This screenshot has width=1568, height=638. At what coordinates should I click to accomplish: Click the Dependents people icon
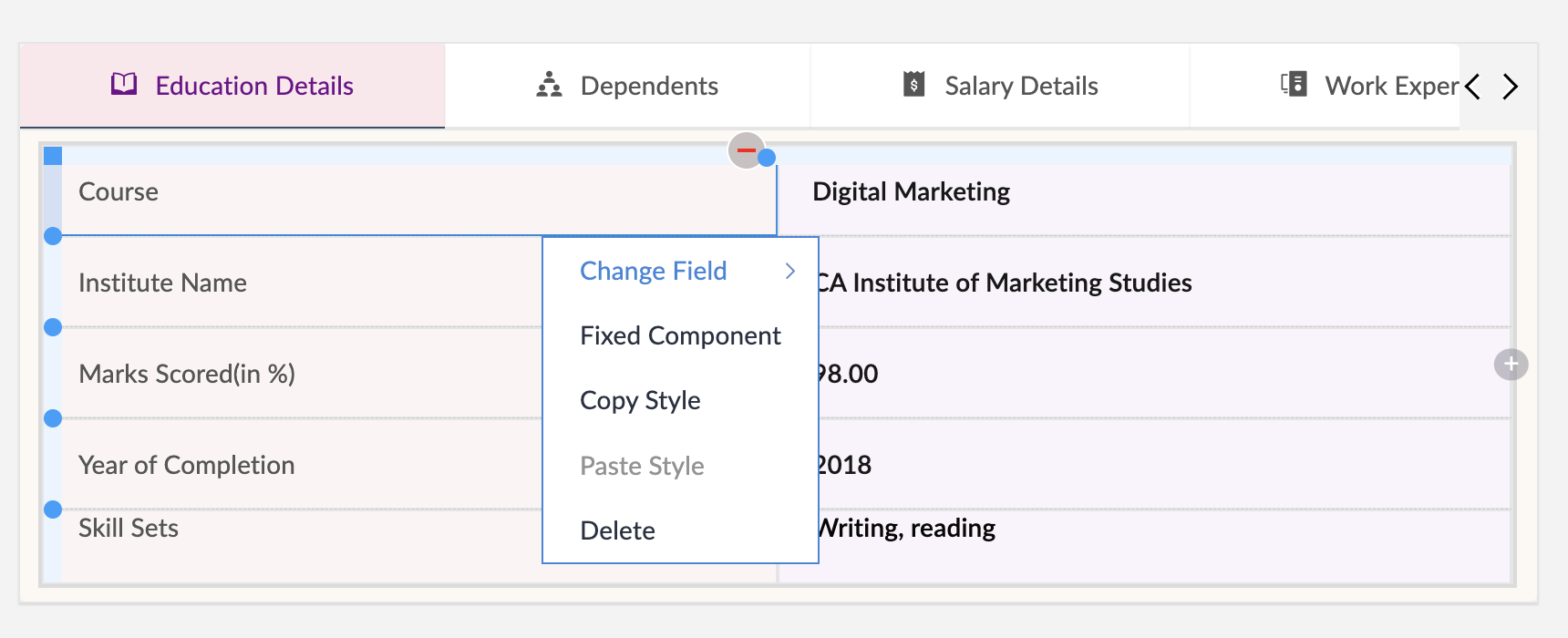[549, 85]
